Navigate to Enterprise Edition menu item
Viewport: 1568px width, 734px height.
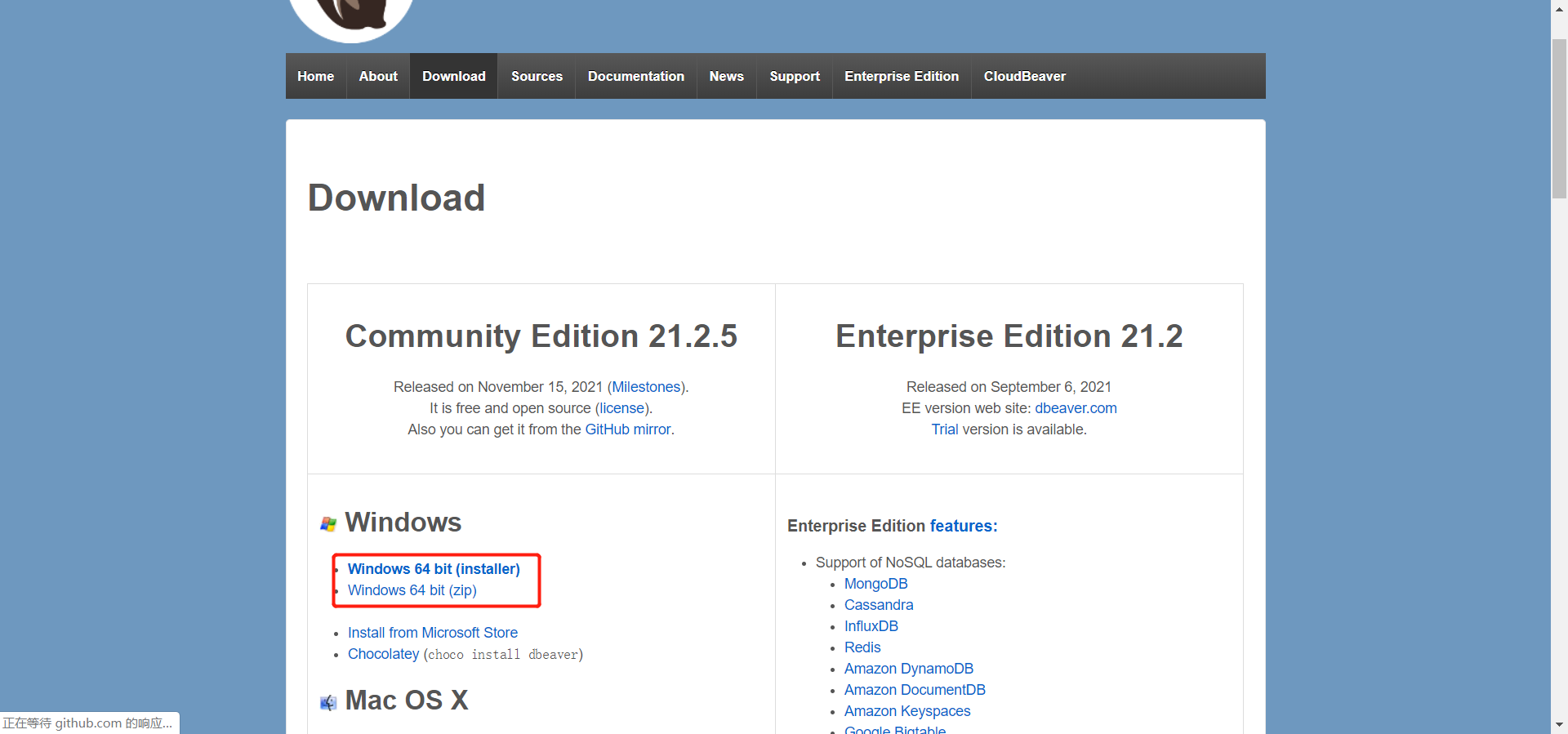pyautogui.click(x=902, y=76)
